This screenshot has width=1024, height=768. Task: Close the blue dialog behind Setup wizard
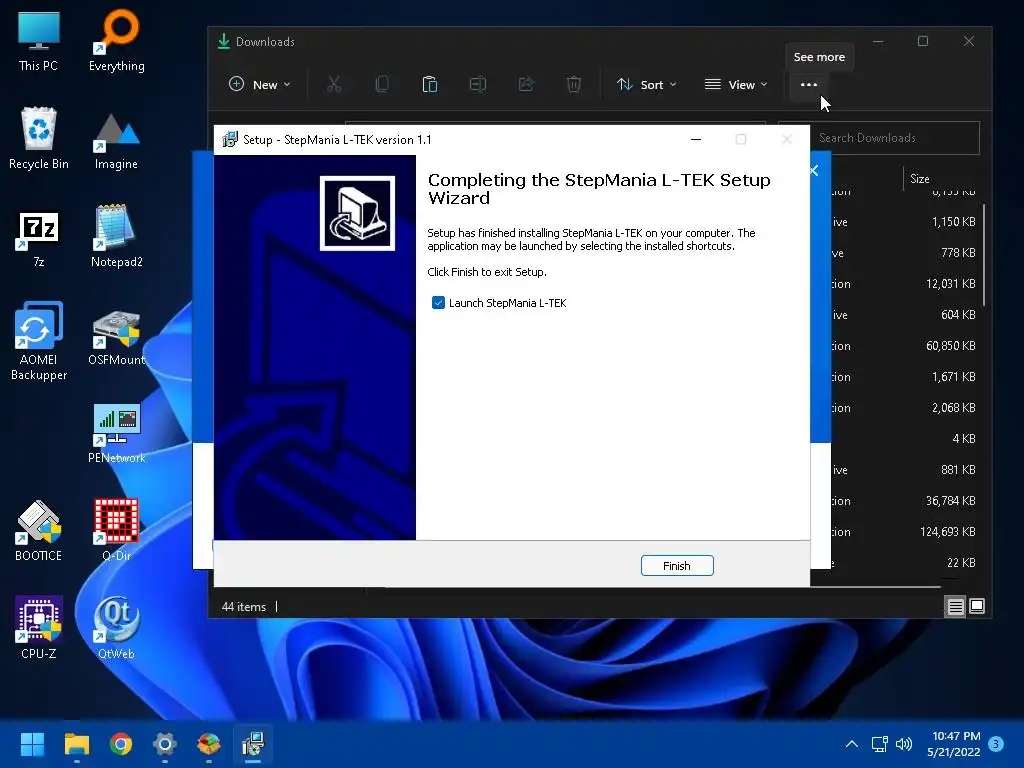(x=814, y=170)
